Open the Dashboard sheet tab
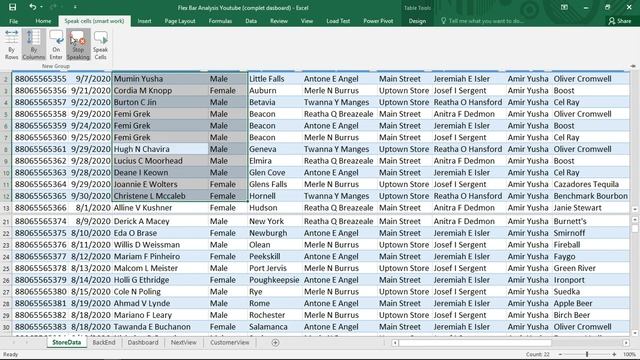Screen dimensions: 640x360 [x=143, y=342]
